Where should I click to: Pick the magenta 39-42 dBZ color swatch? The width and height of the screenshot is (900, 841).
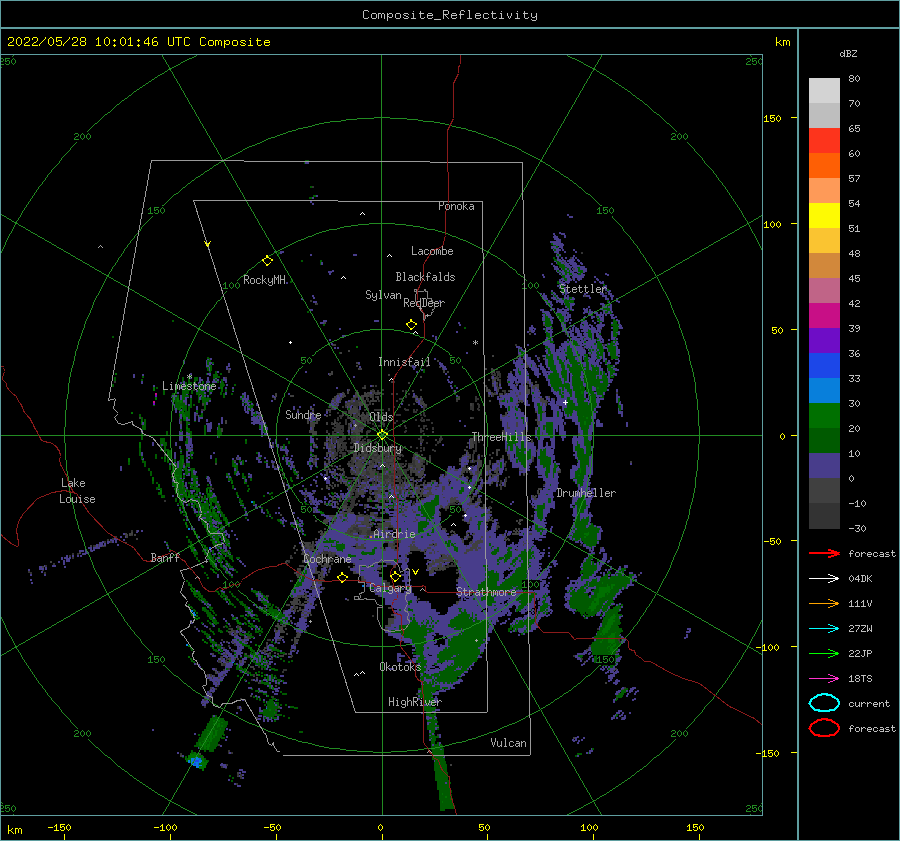[x=824, y=316]
